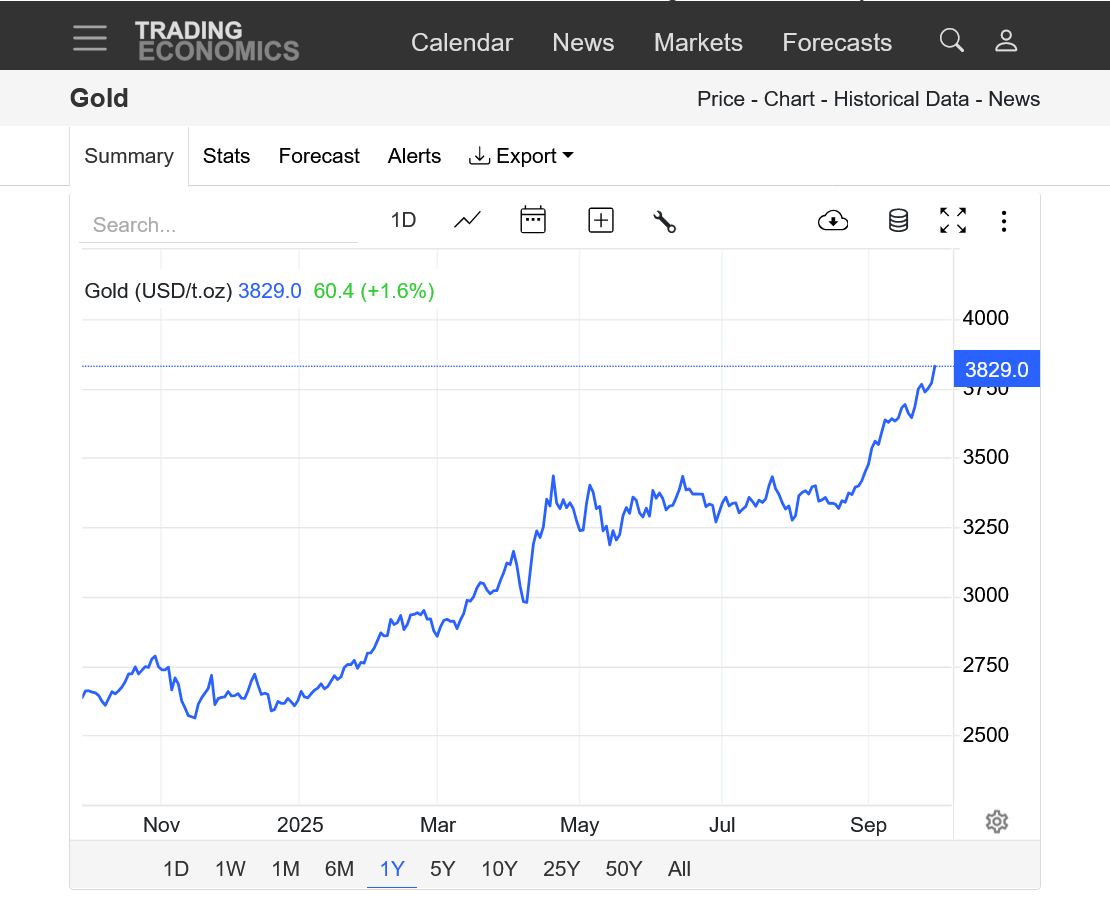Expand the Export dropdown
The height and width of the screenshot is (901, 1110).
pyautogui.click(x=521, y=156)
